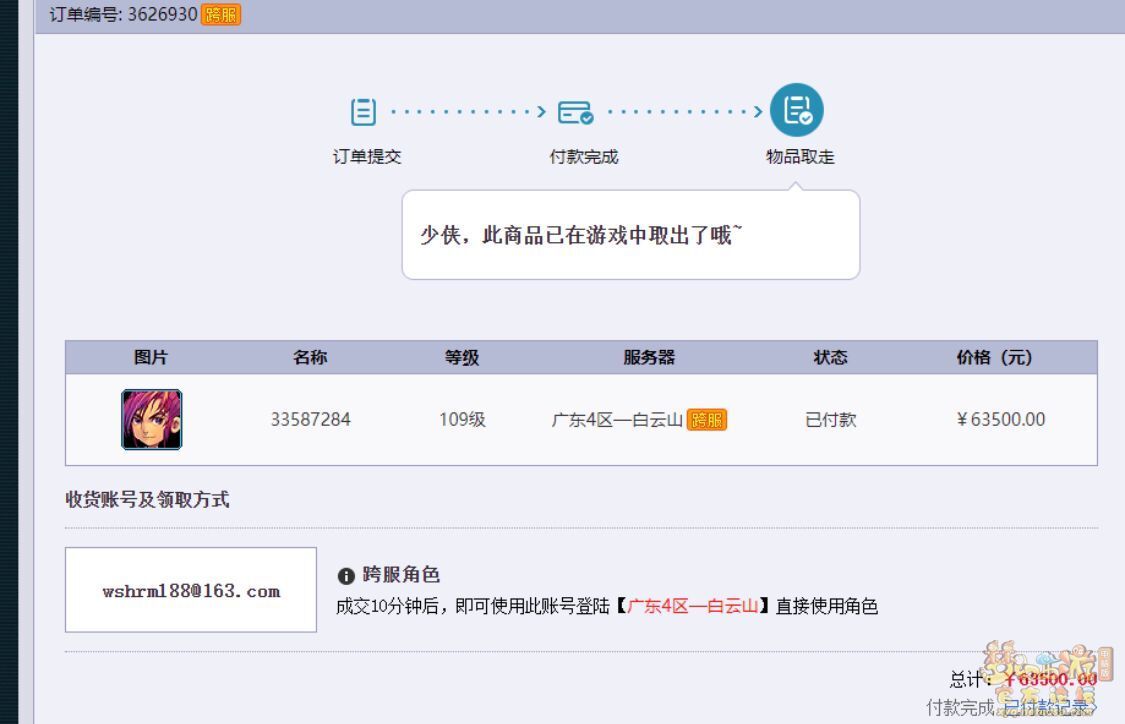
Task: Click the 名称 column header
Action: (310, 357)
